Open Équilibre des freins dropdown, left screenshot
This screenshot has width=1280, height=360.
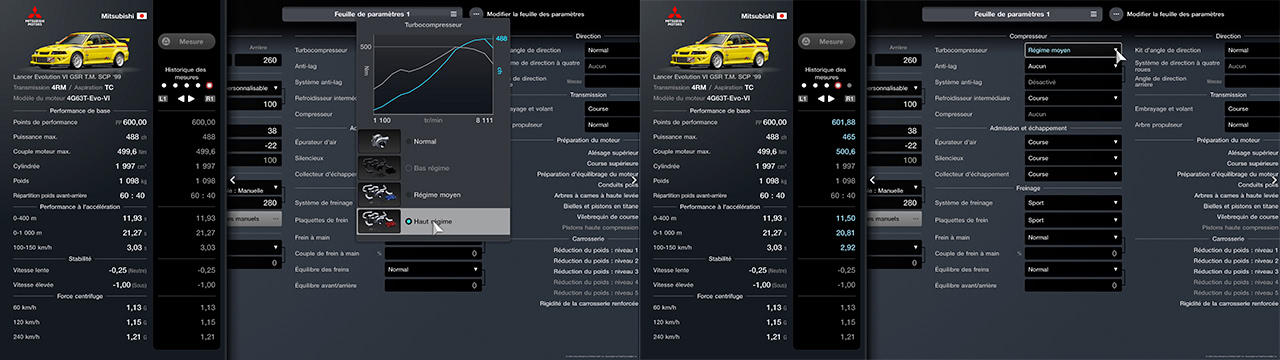tap(433, 269)
